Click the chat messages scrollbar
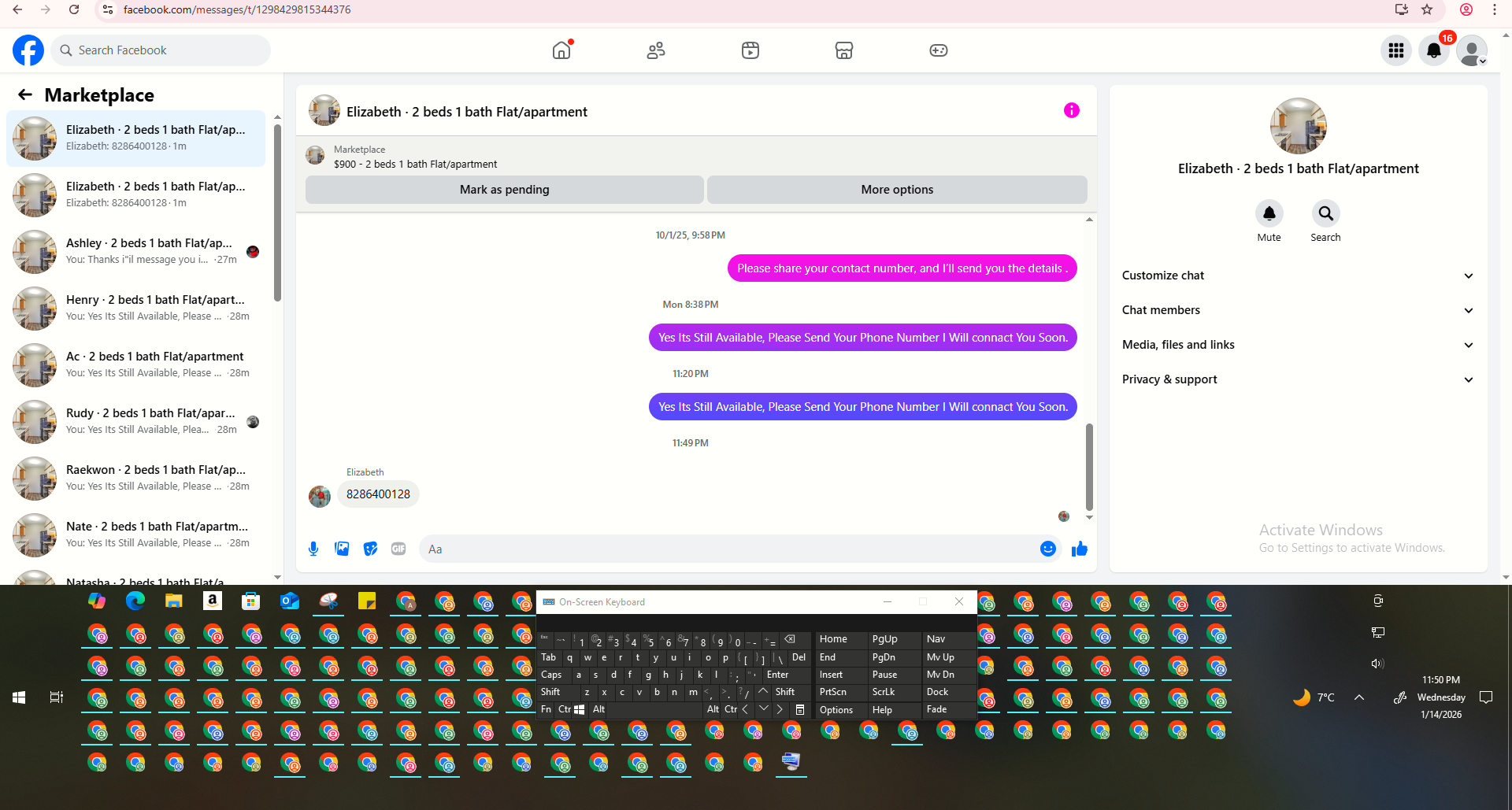 [x=1089, y=467]
